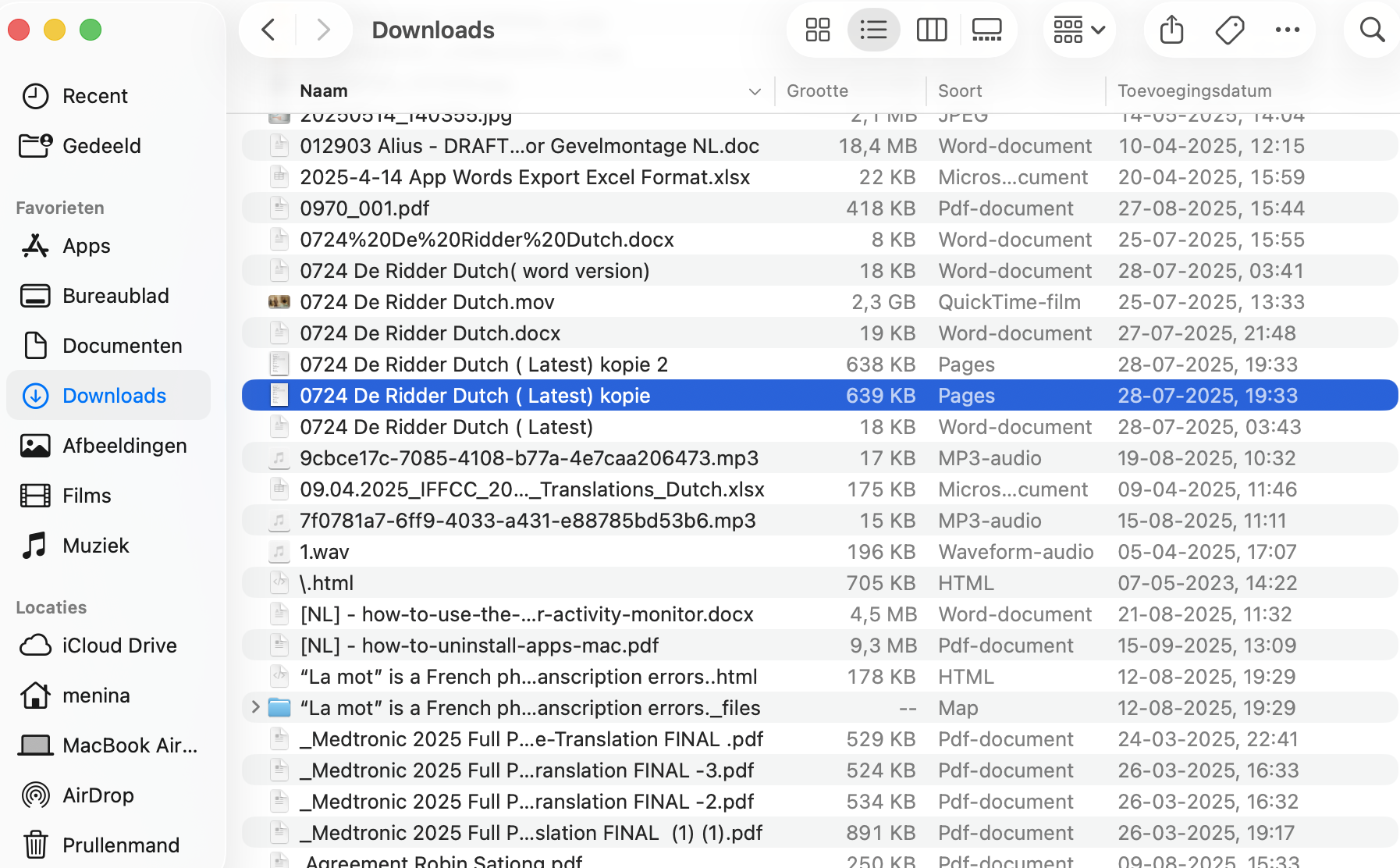Click the back navigation button
The image size is (1400, 868).
pos(268,30)
